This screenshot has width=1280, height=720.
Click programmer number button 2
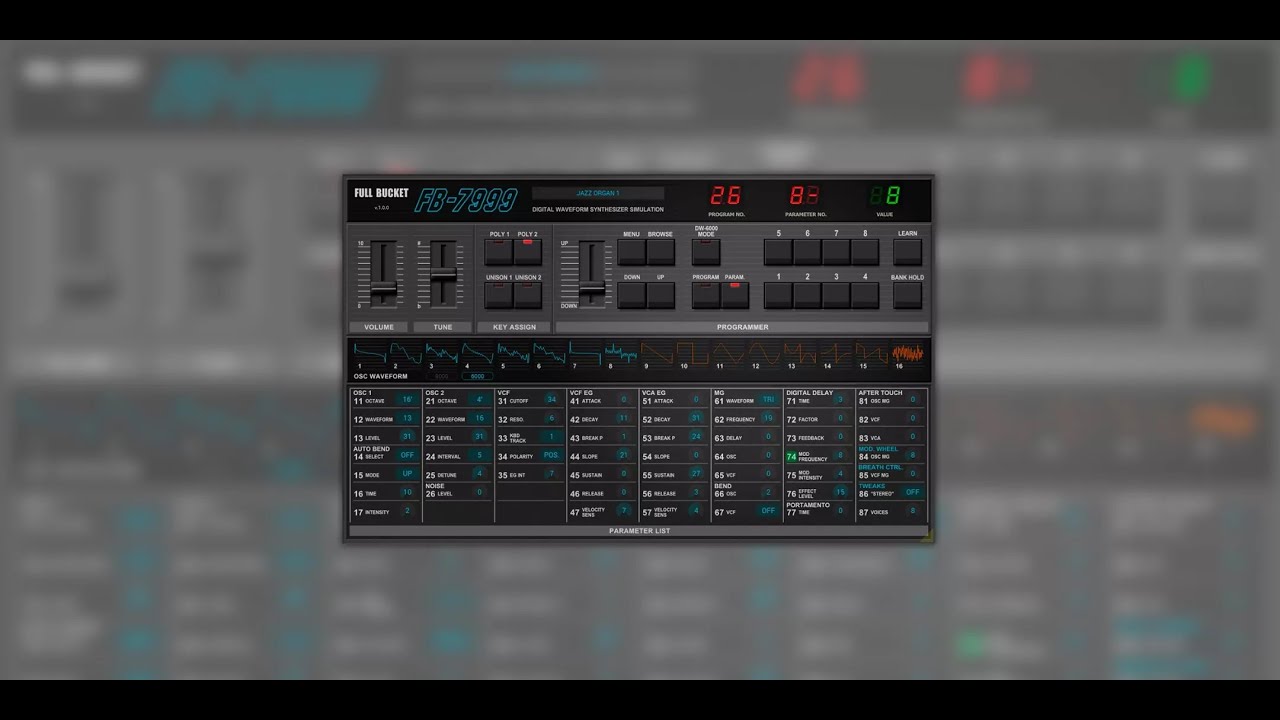(807, 295)
